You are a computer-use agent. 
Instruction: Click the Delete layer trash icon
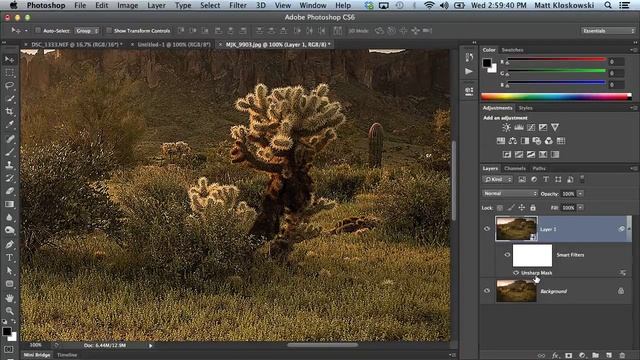(622, 356)
